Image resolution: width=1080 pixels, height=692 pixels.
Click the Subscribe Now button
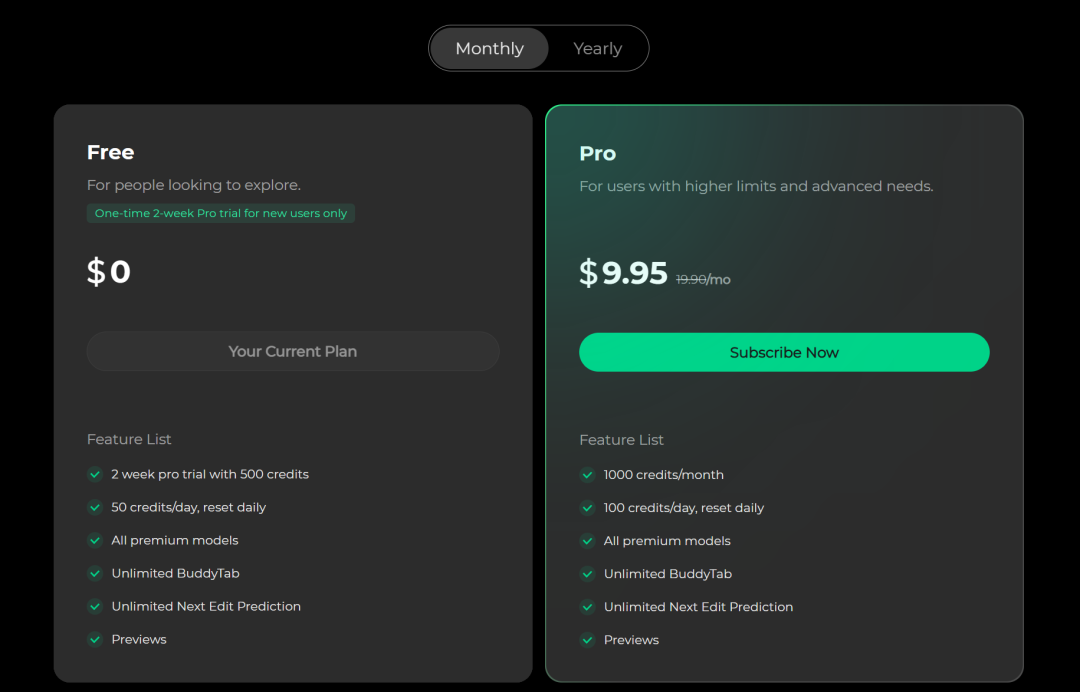tap(784, 352)
